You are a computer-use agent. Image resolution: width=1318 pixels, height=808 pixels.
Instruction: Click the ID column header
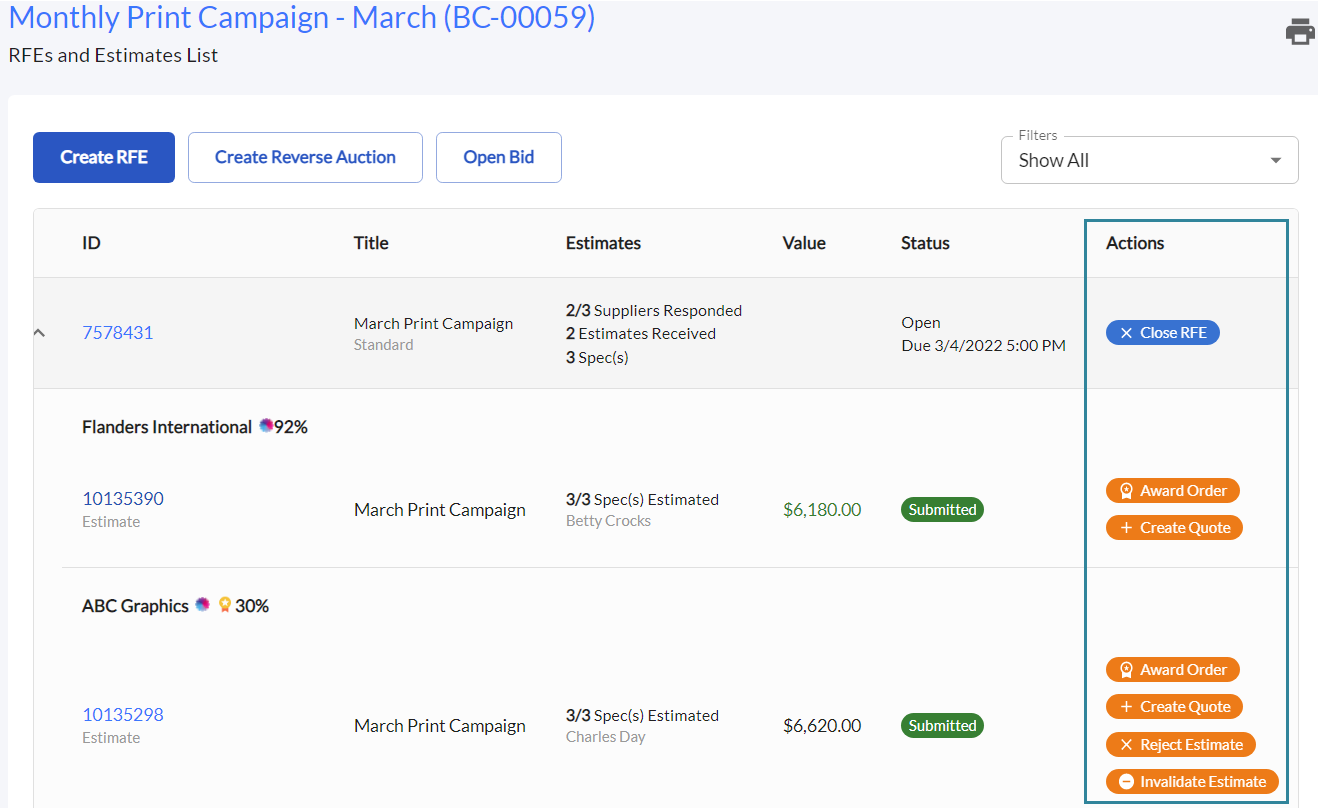[x=91, y=243]
